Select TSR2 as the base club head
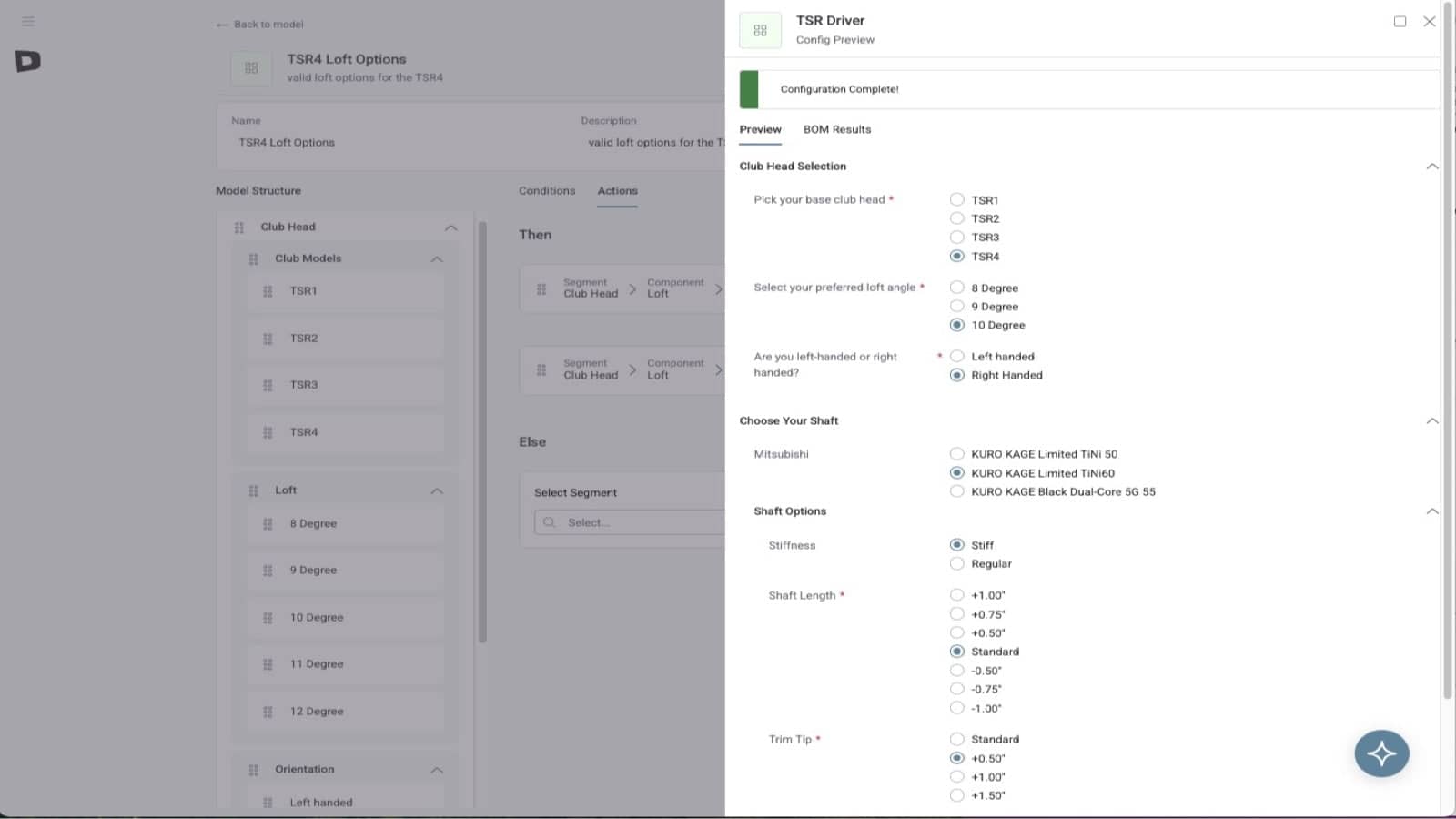The image size is (1456, 819). click(x=956, y=217)
